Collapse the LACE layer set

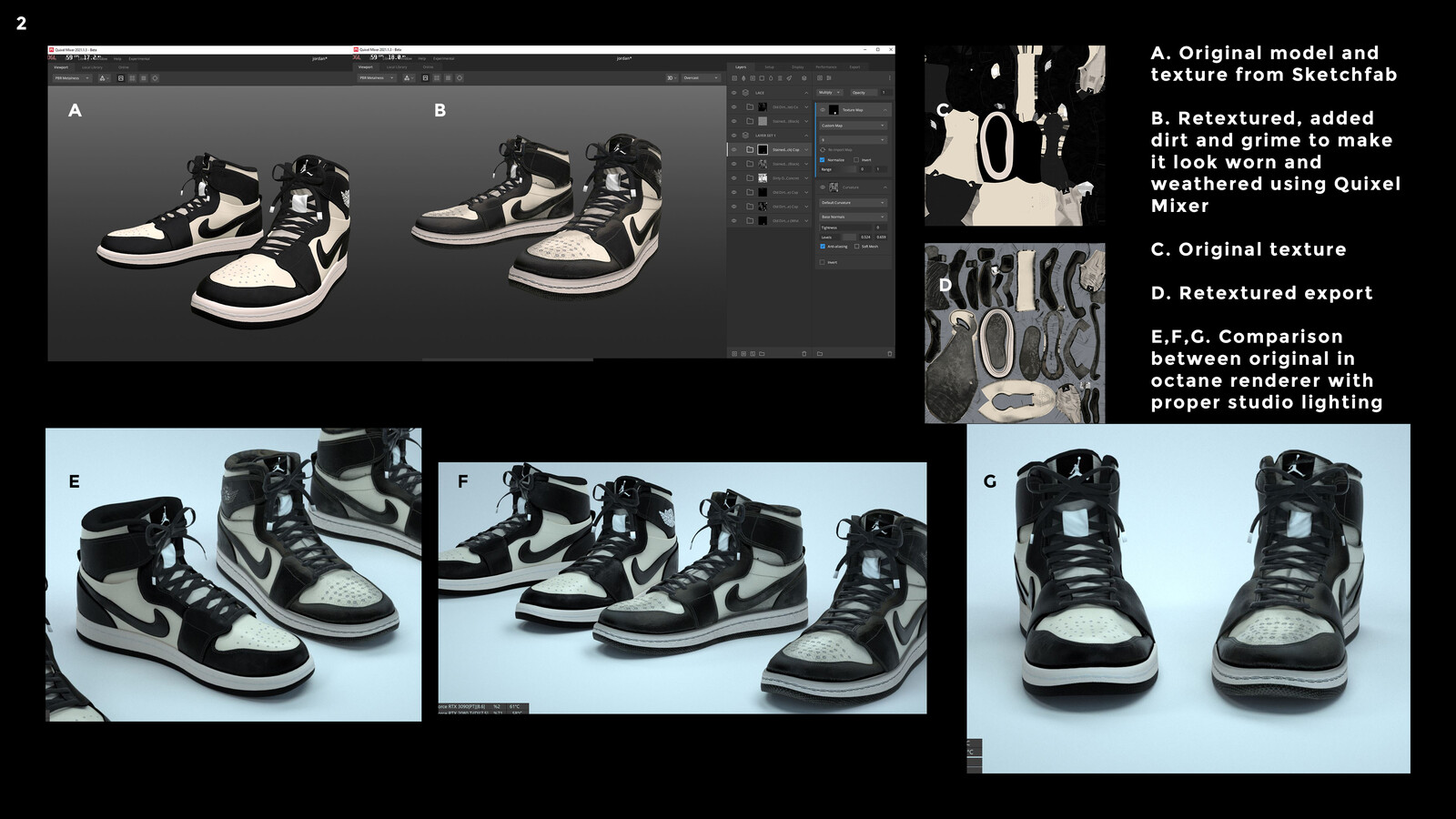pos(806,93)
